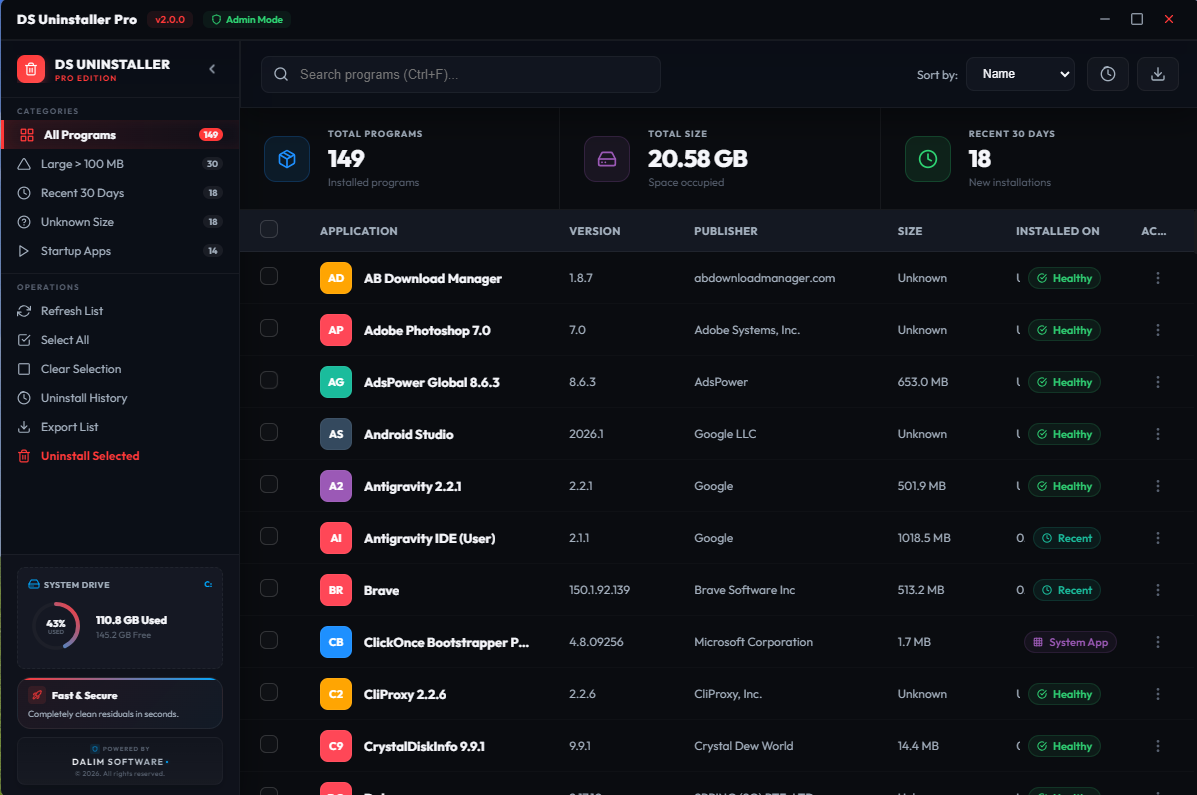This screenshot has width=1197, height=795.
Task: Click the Fast & Secure rocket icon
Action: (37, 695)
